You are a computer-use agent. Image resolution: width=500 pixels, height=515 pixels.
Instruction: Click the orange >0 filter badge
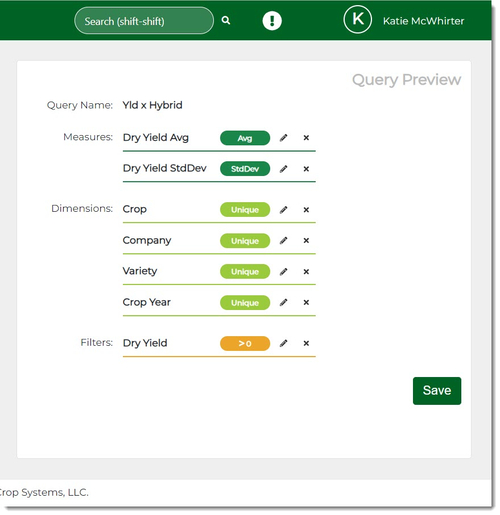pos(245,343)
